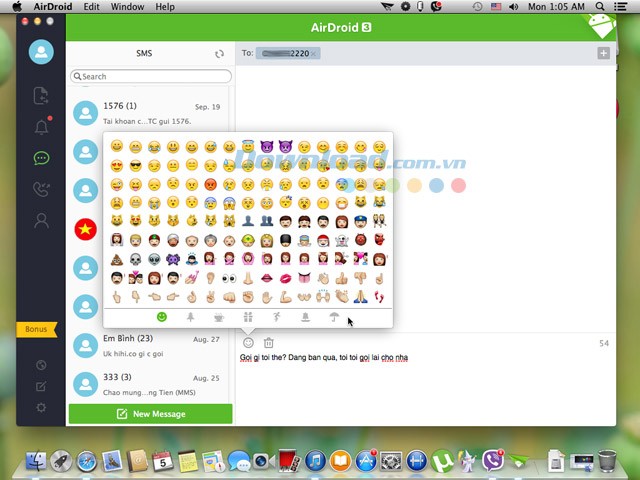The height and width of the screenshot is (480, 640).
Task: Switch to the smileys emoji category tab
Action: 161,317
